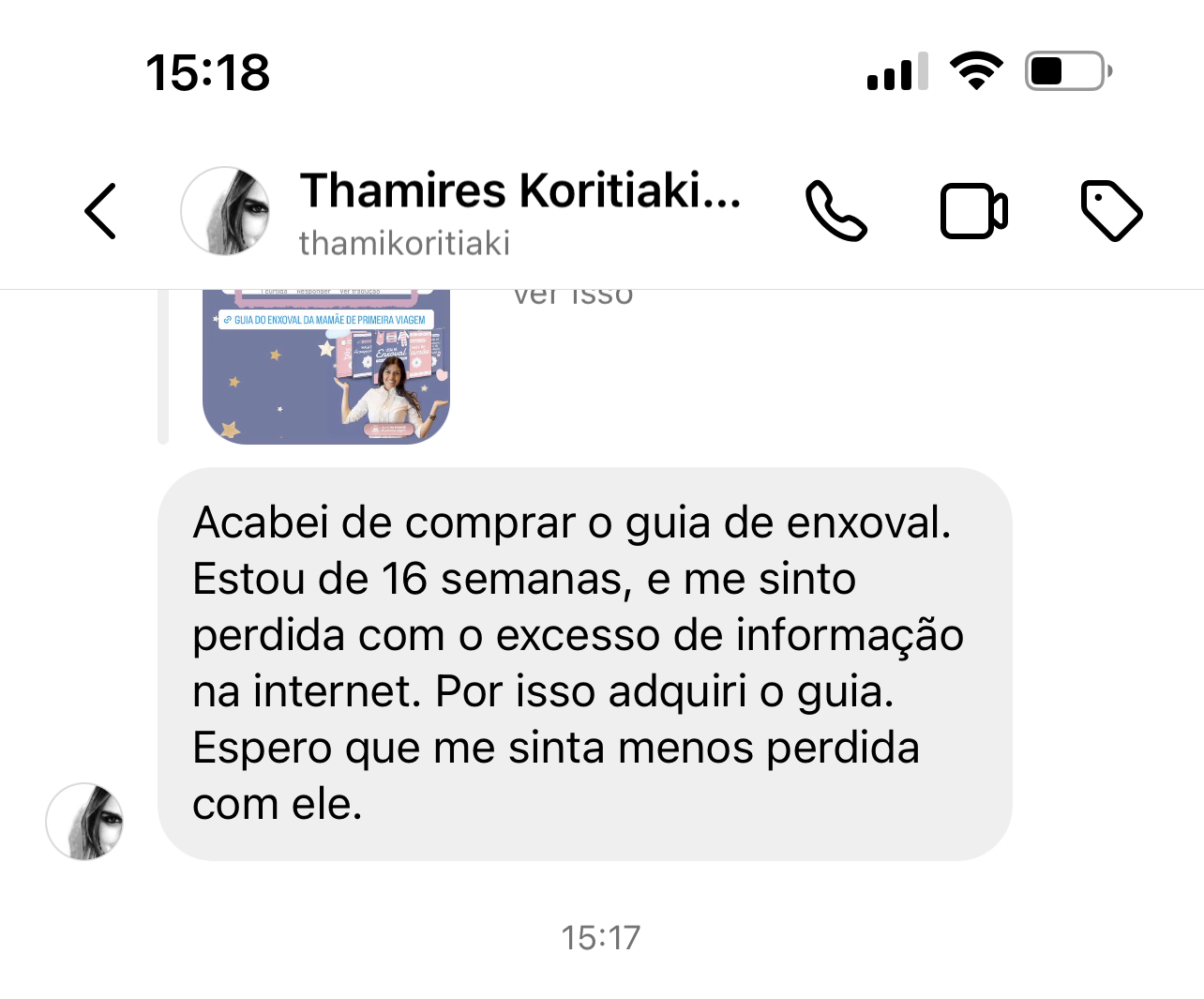This screenshot has width=1204, height=999.
Task: Tap the 15:18 clock in status bar
Action: 207,72
